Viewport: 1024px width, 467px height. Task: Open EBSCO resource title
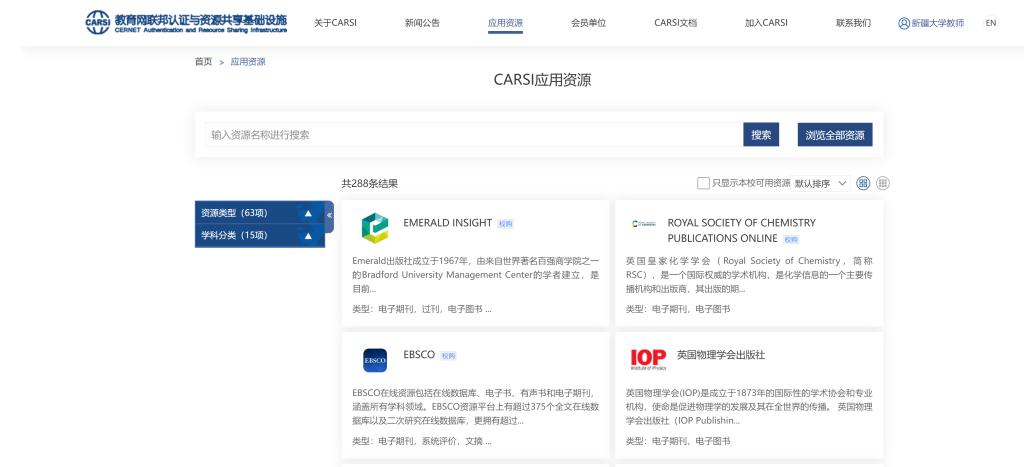click(x=419, y=355)
